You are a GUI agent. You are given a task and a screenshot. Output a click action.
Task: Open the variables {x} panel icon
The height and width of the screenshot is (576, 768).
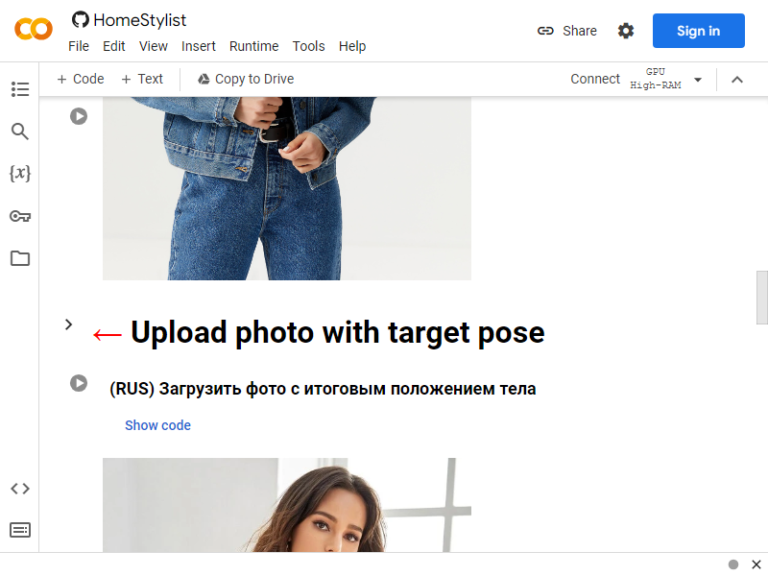tap(20, 173)
